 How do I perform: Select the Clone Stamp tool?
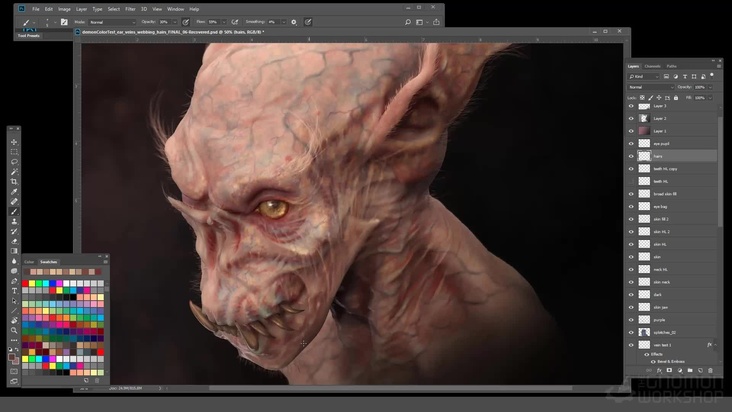[14, 221]
